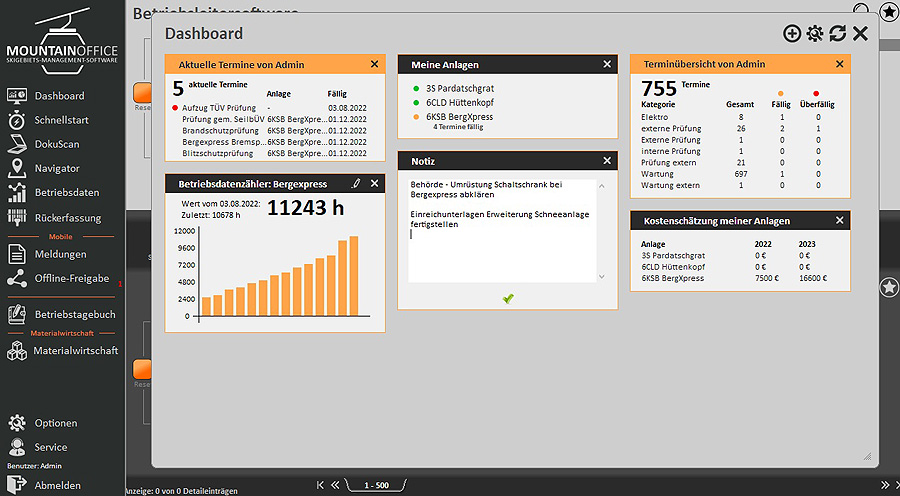900x496 pixels.
Task: Click Abmelden to log out
Action: 57,485
